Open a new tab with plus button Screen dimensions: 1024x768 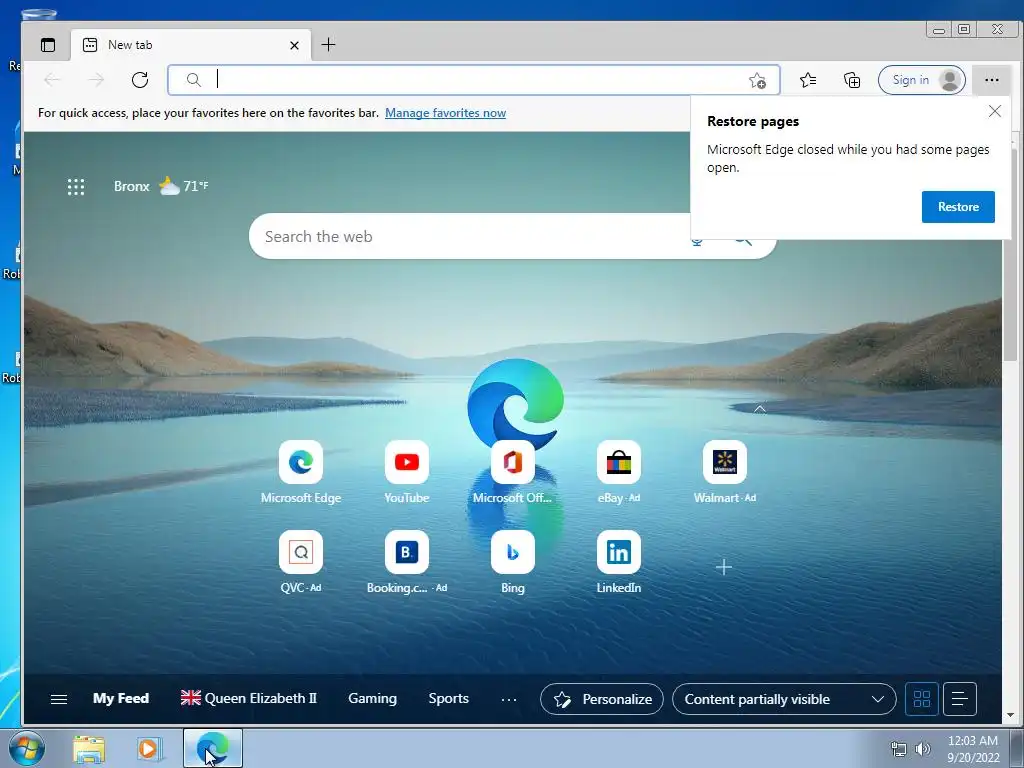(x=328, y=44)
